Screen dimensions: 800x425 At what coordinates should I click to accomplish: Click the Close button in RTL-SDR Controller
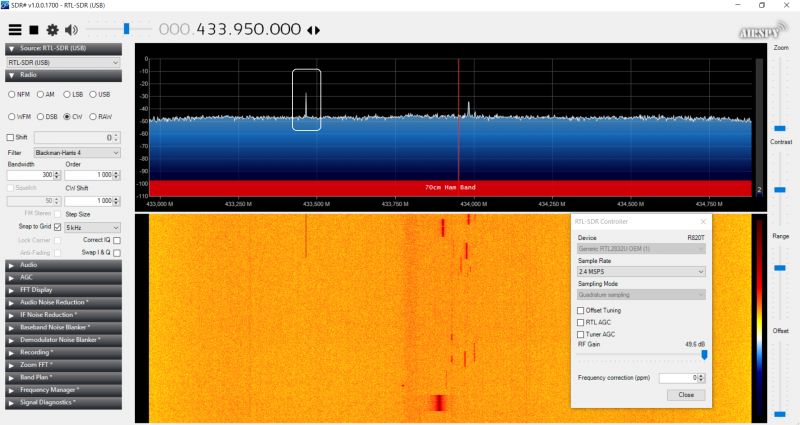pyautogui.click(x=686, y=395)
